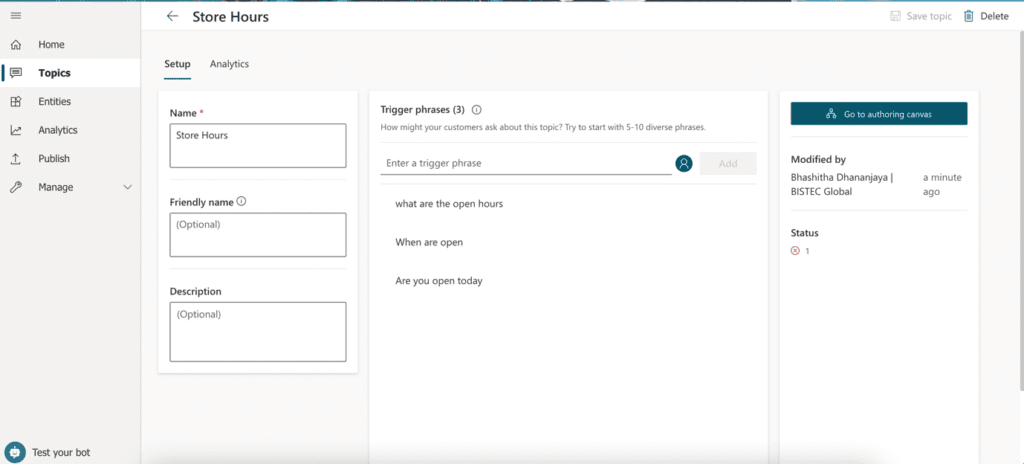
Task: Click the Publish upload arrow icon
Action: click(16, 159)
